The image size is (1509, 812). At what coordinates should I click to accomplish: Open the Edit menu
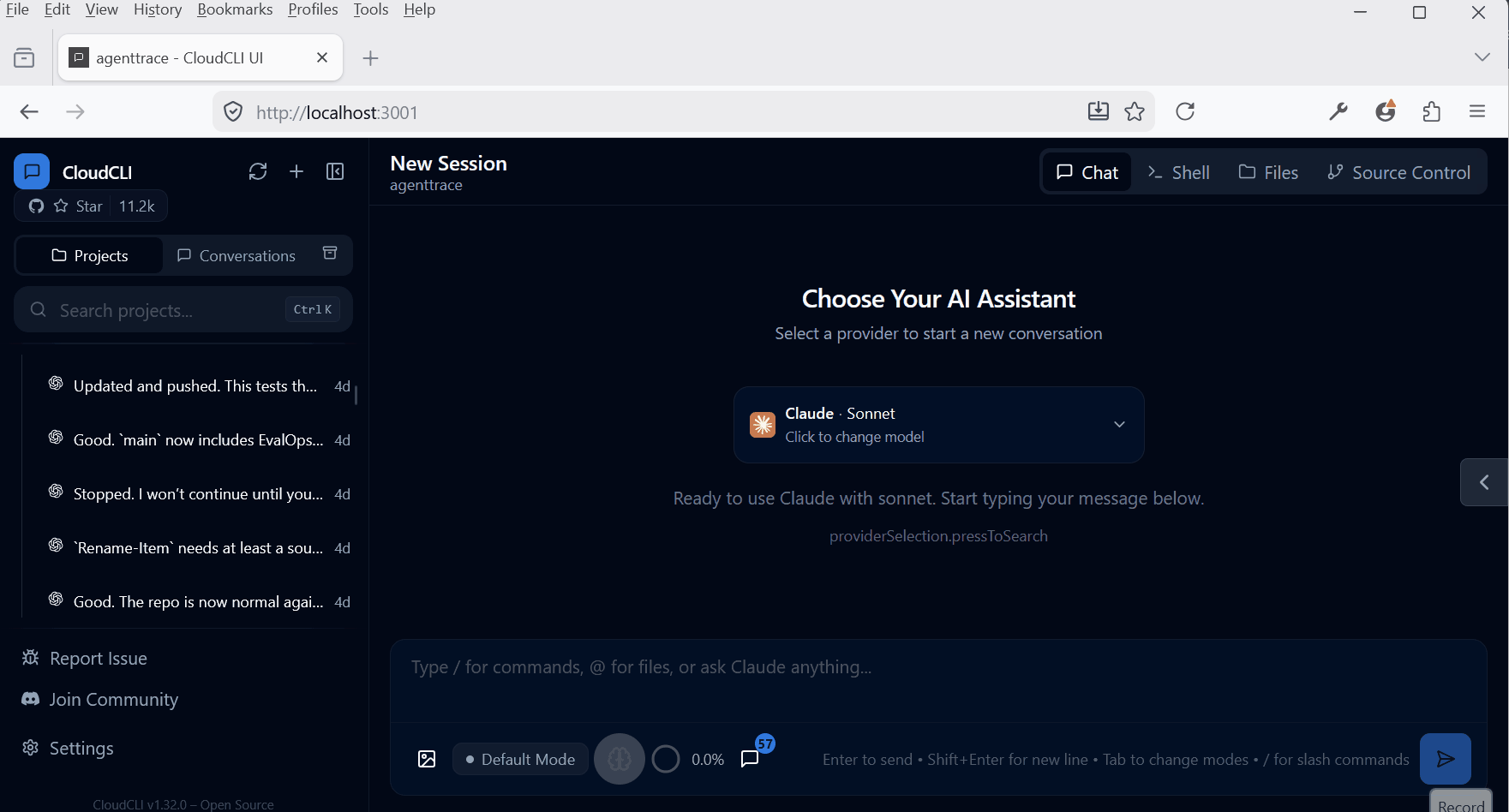57,9
